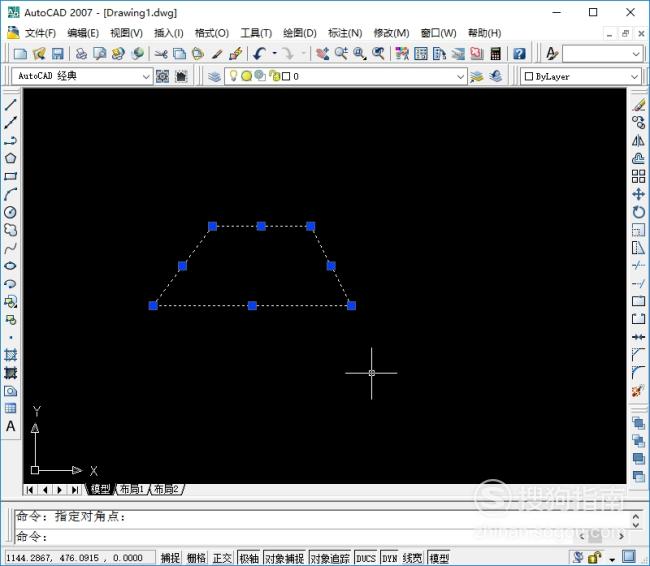650x566 pixels.
Task: Open the ByLayer color dropdown
Action: coord(634,77)
